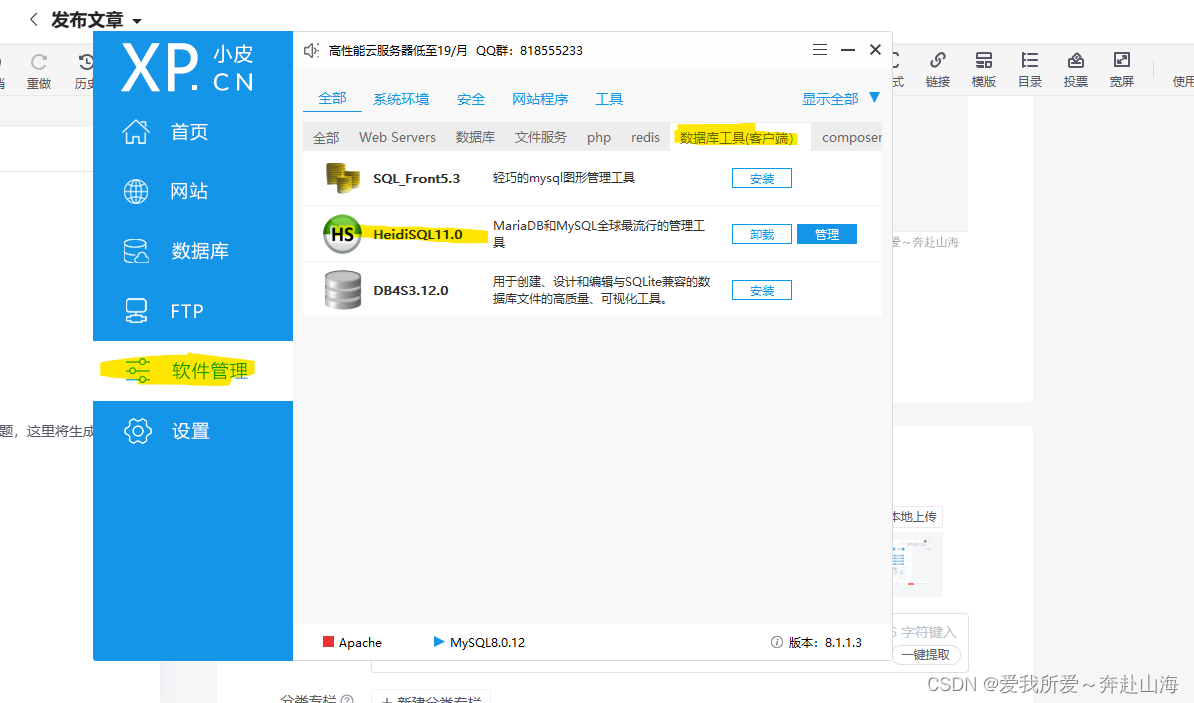Viewport: 1194px width, 703px height.
Task: Click the SQL_Front5.3 name text
Action: [x=417, y=179]
